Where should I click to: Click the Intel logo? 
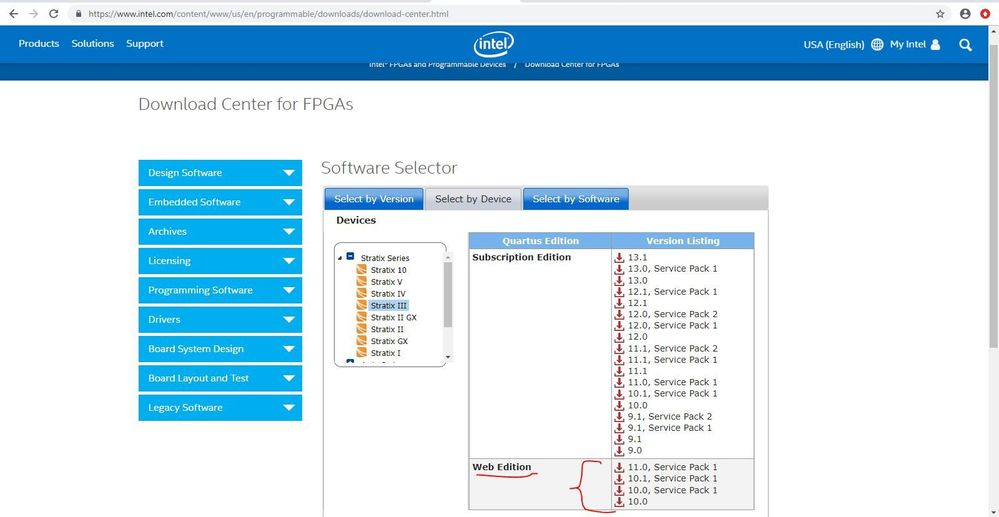(x=494, y=44)
